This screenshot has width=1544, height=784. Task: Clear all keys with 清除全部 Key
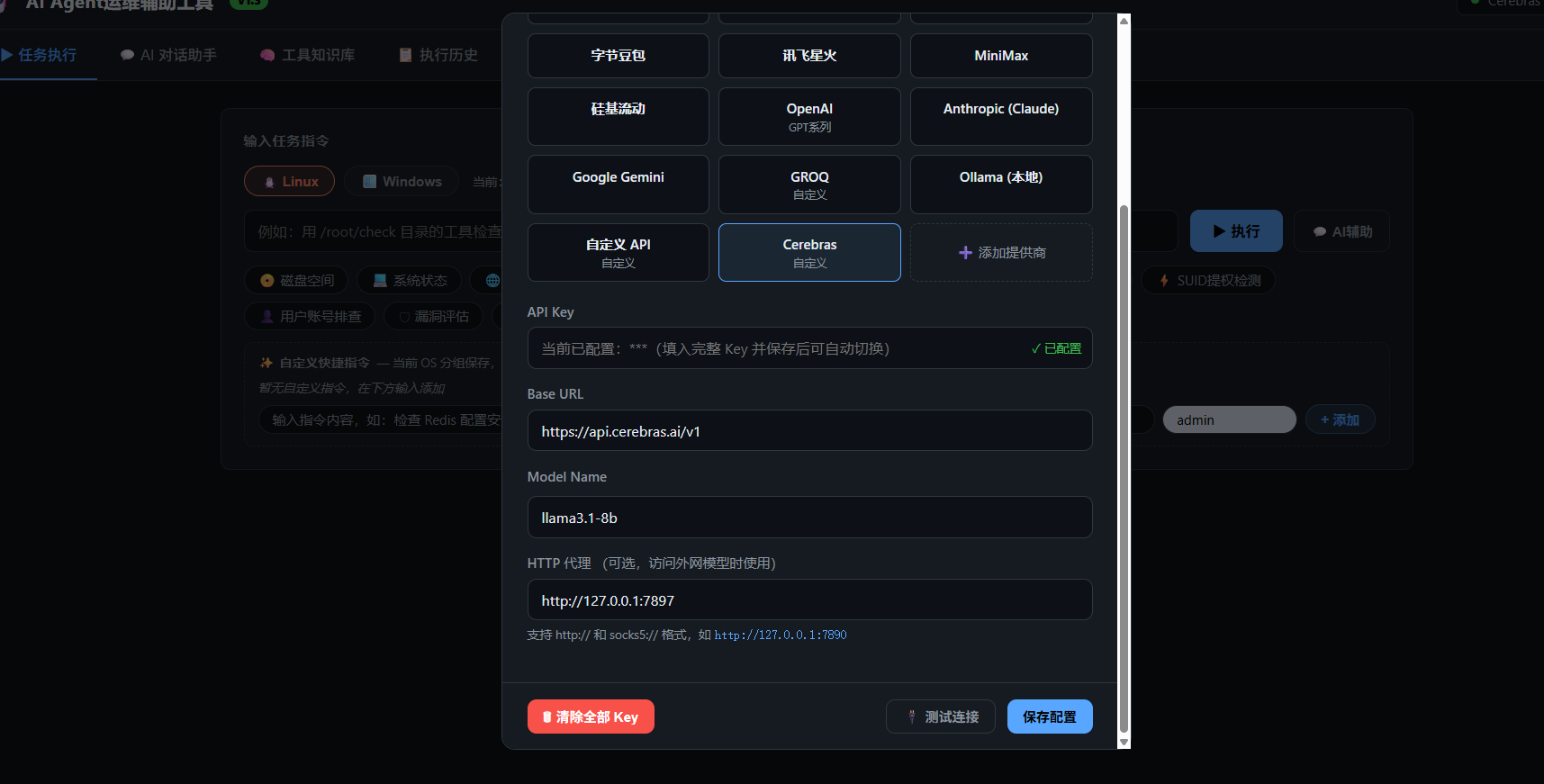click(x=591, y=716)
